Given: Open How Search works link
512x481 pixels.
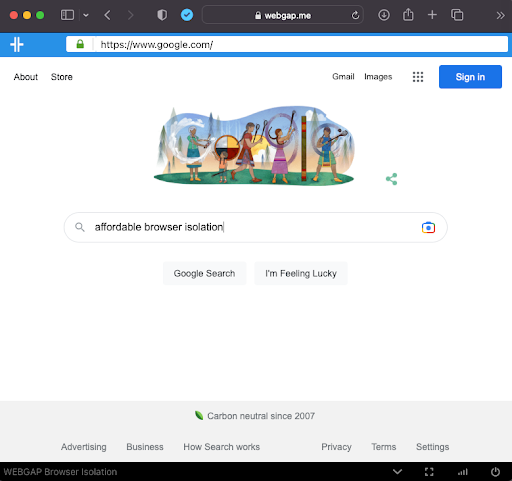Looking at the screenshot, I should (x=222, y=447).
